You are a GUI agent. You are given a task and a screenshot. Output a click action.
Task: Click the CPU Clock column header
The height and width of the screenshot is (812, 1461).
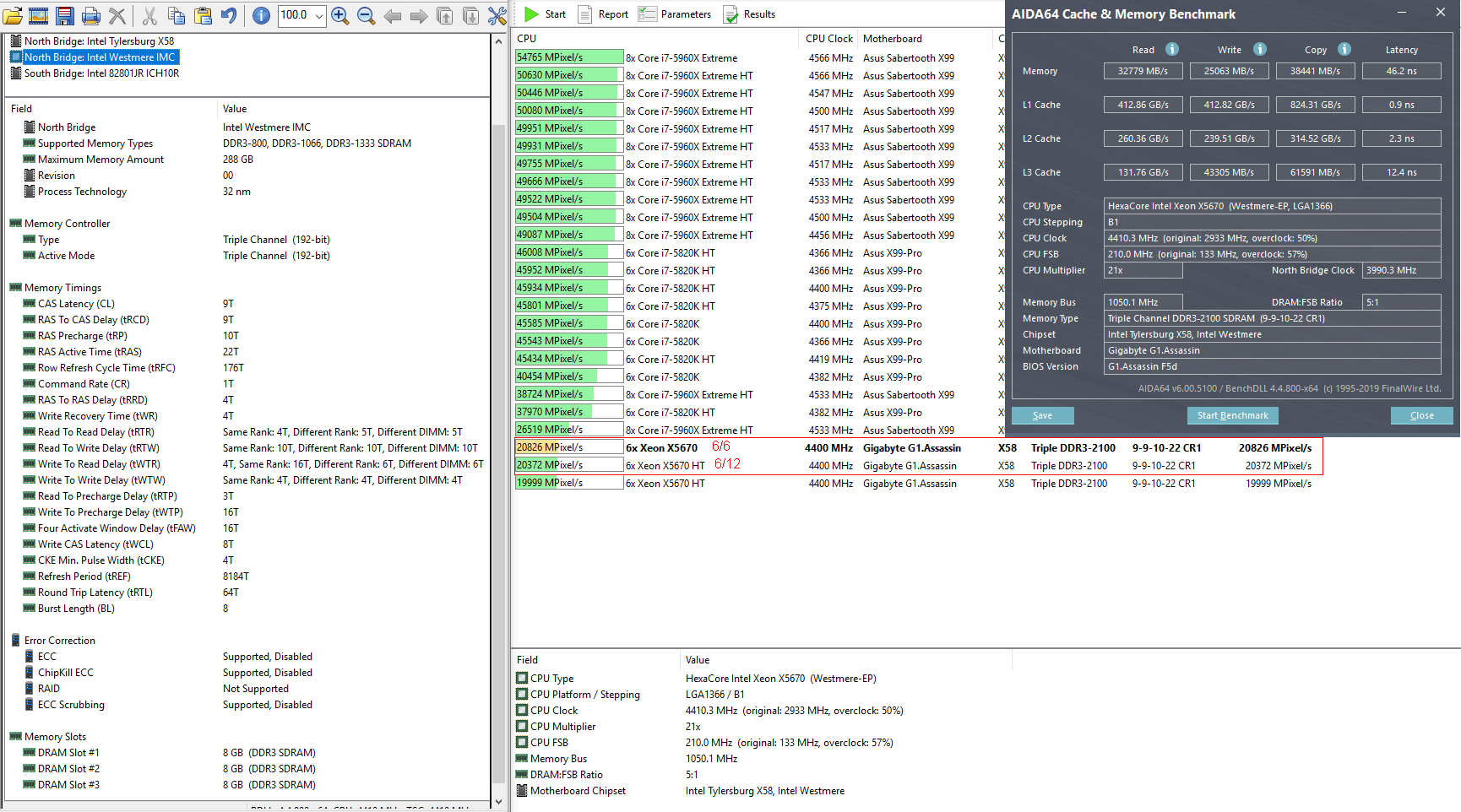click(x=828, y=39)
